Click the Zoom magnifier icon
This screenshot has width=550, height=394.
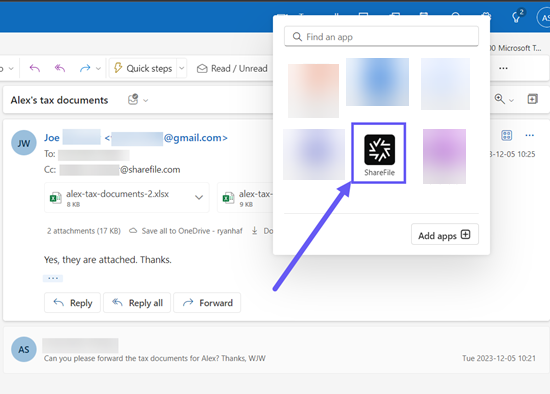point(499,99)
